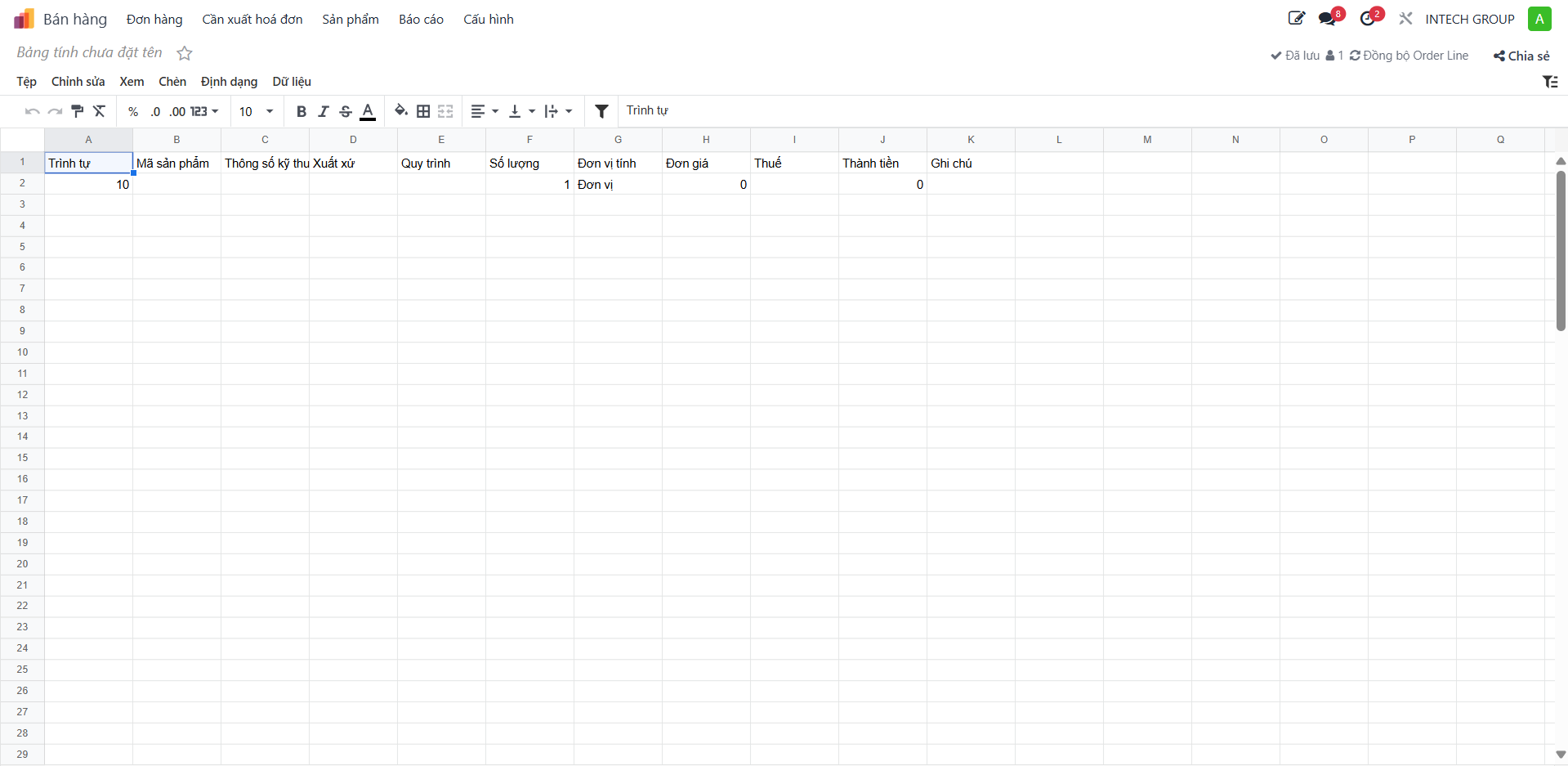1568x766 pixels.
Task: Star the untitled spreadsheet as favorite
Action: tap(185, 53)
